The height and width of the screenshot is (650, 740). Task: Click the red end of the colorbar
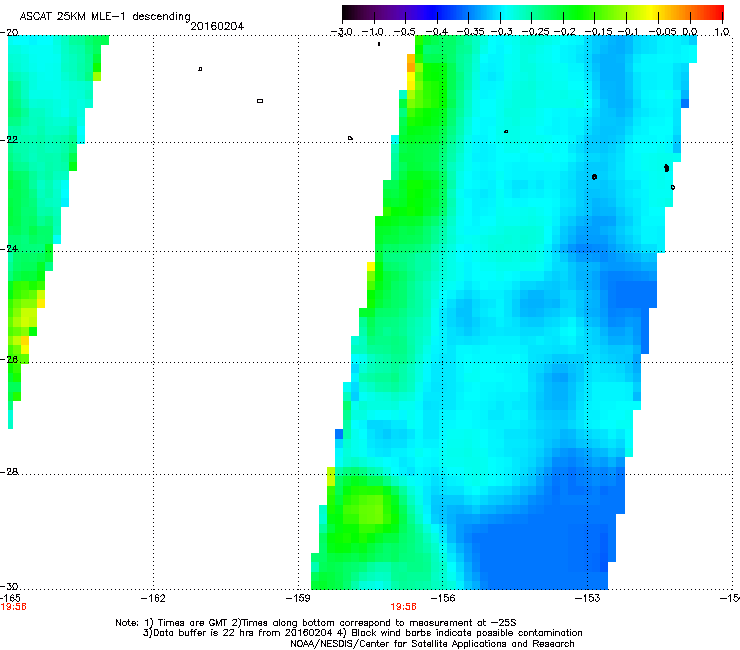(718, 12)
